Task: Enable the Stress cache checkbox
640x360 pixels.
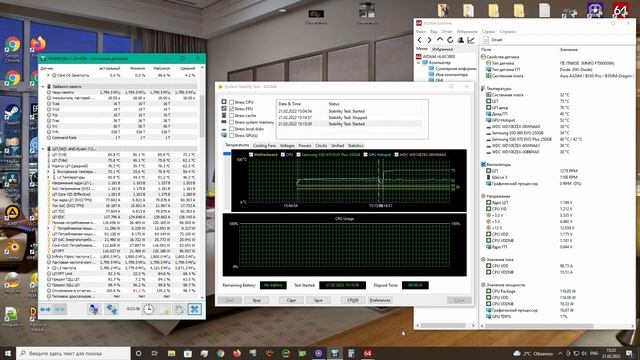Action: pos(231,116)
